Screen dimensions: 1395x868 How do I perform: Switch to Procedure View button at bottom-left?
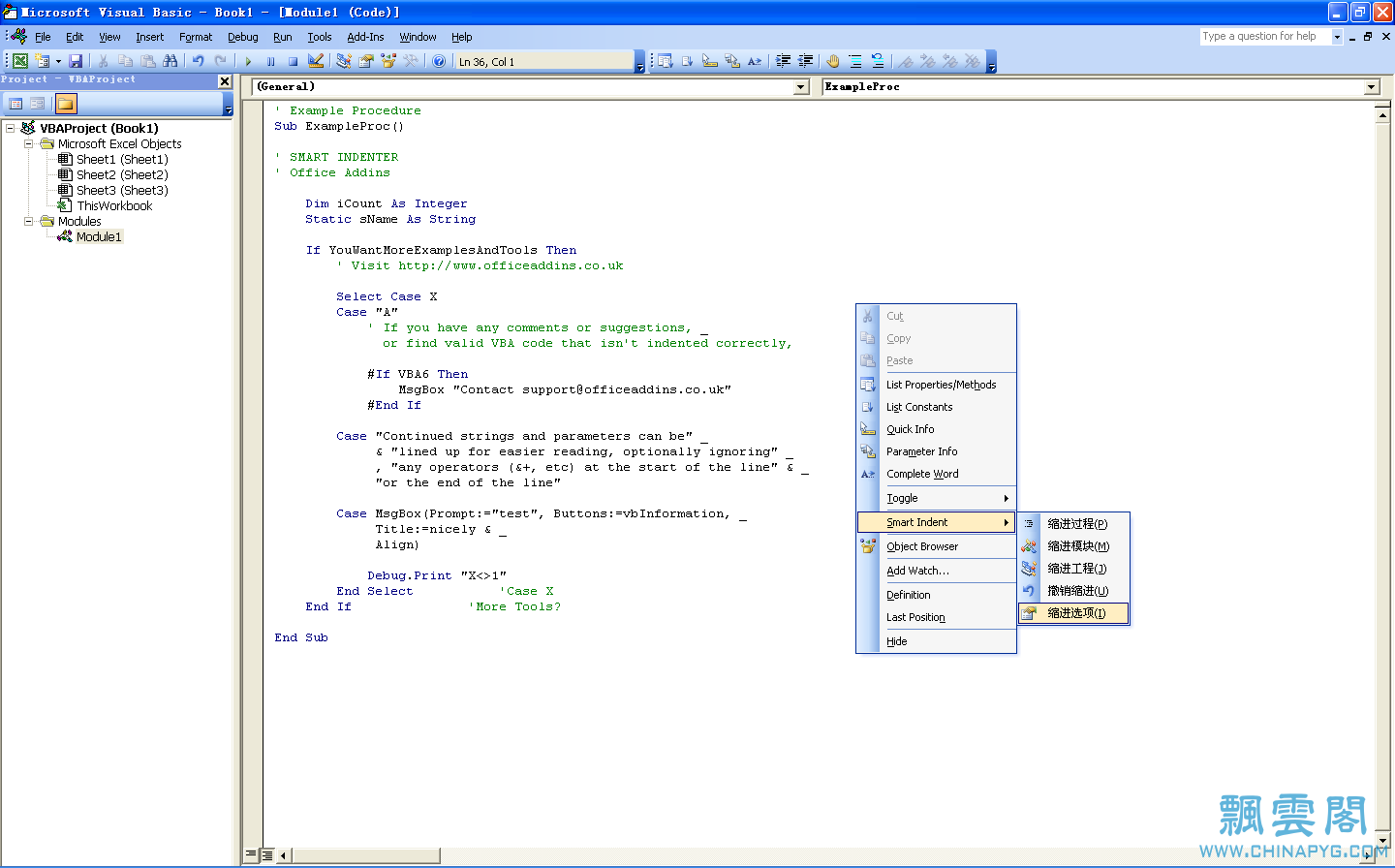coord(251,854)
